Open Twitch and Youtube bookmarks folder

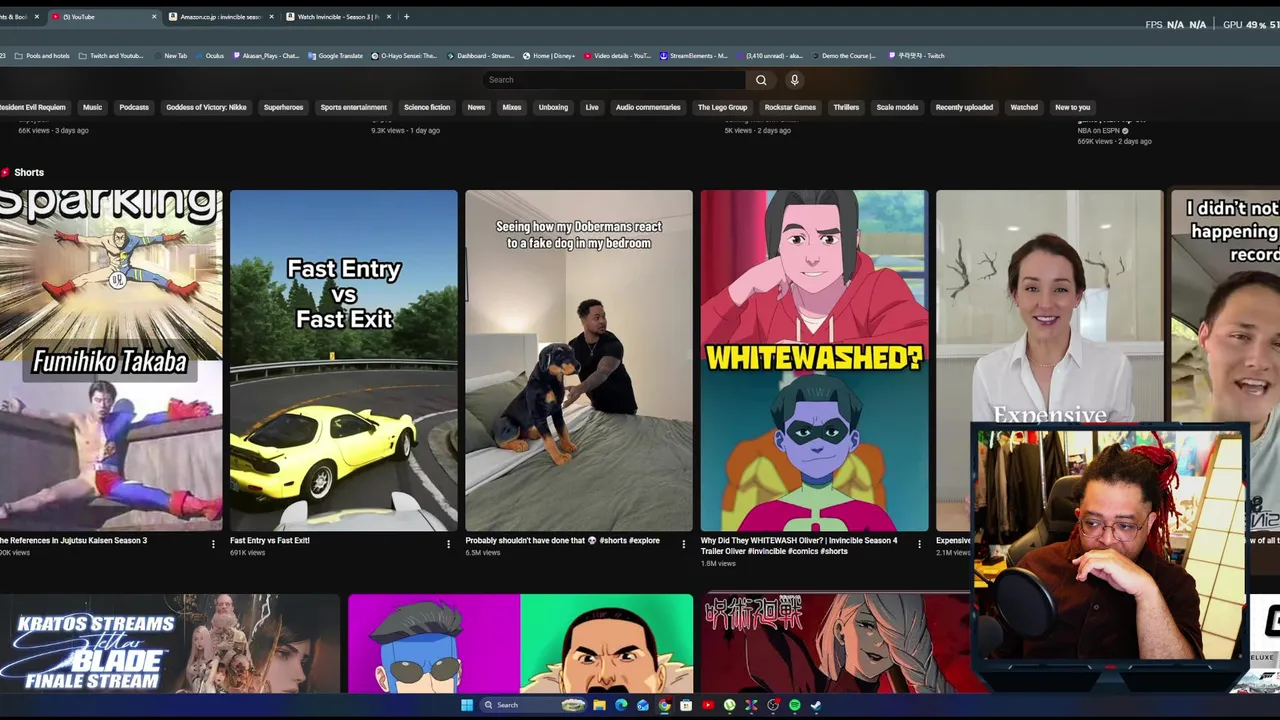coord(111,56)
